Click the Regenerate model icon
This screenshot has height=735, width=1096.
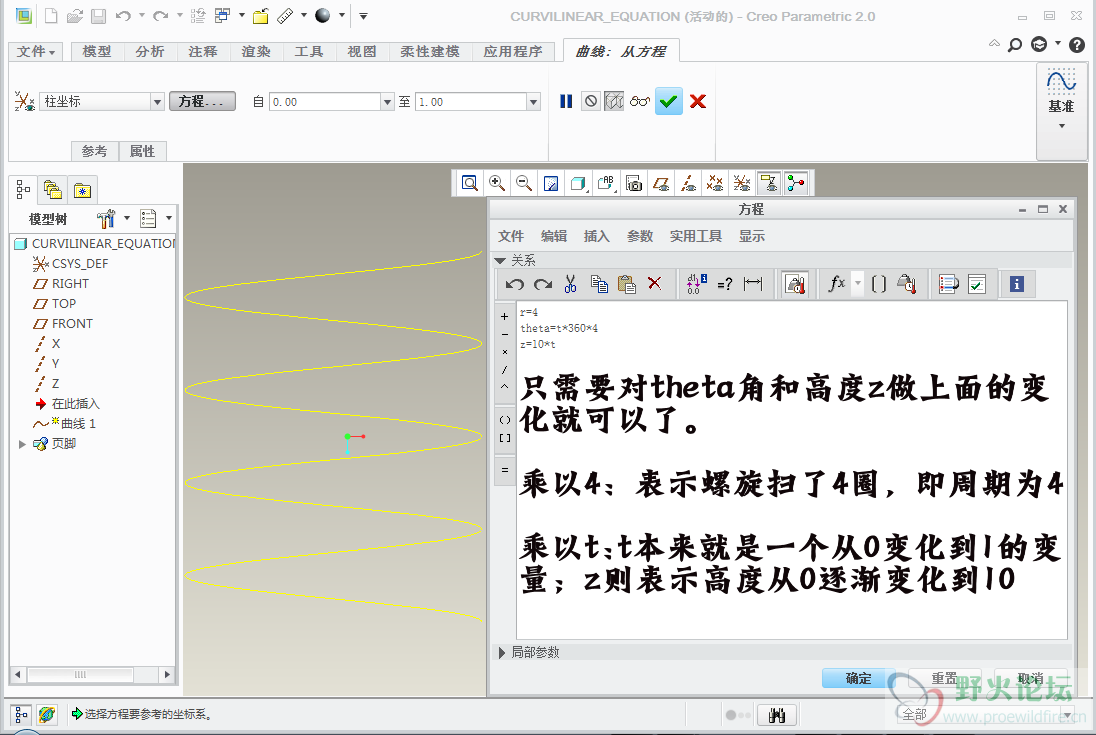[198, 15]
